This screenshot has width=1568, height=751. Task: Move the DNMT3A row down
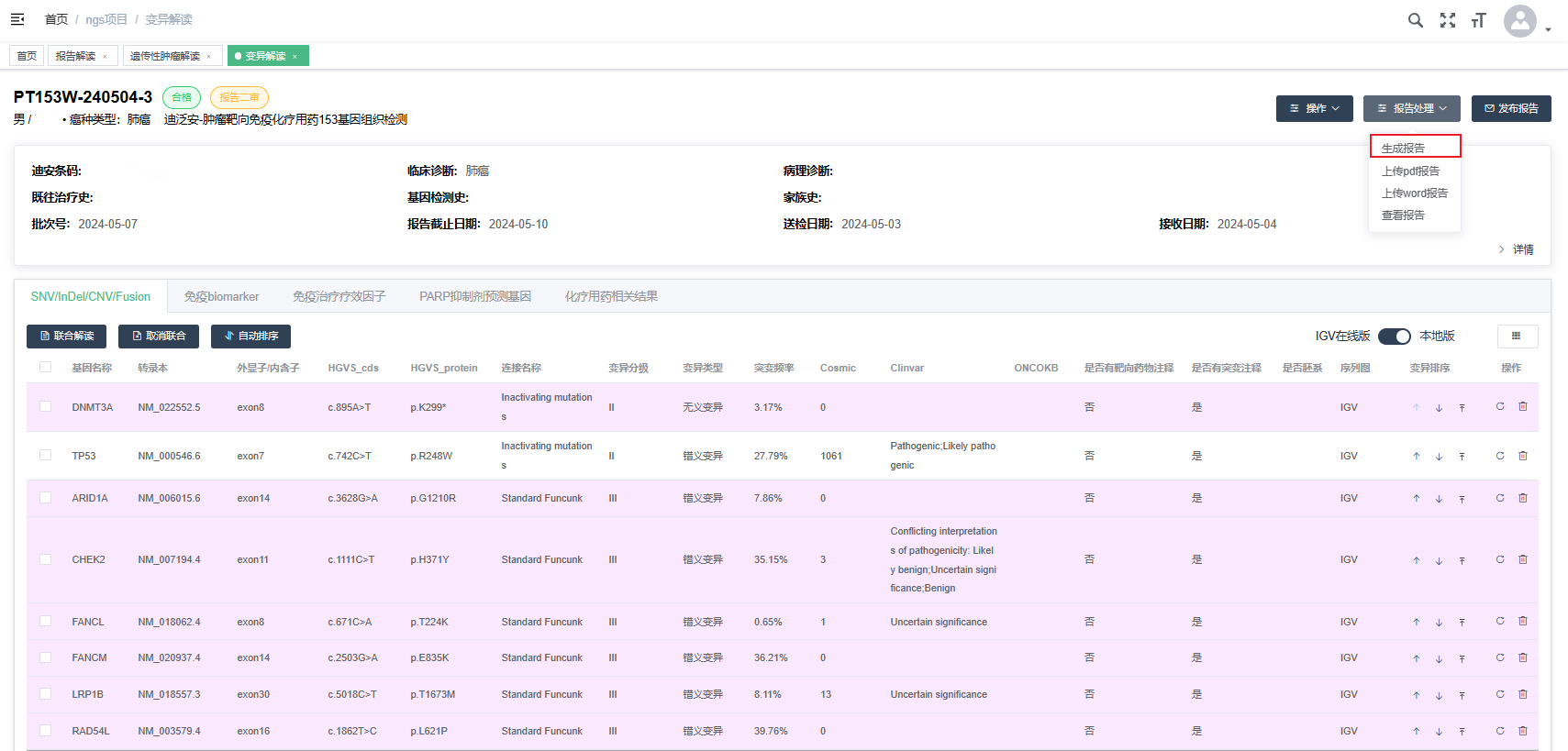point(1439,408)
